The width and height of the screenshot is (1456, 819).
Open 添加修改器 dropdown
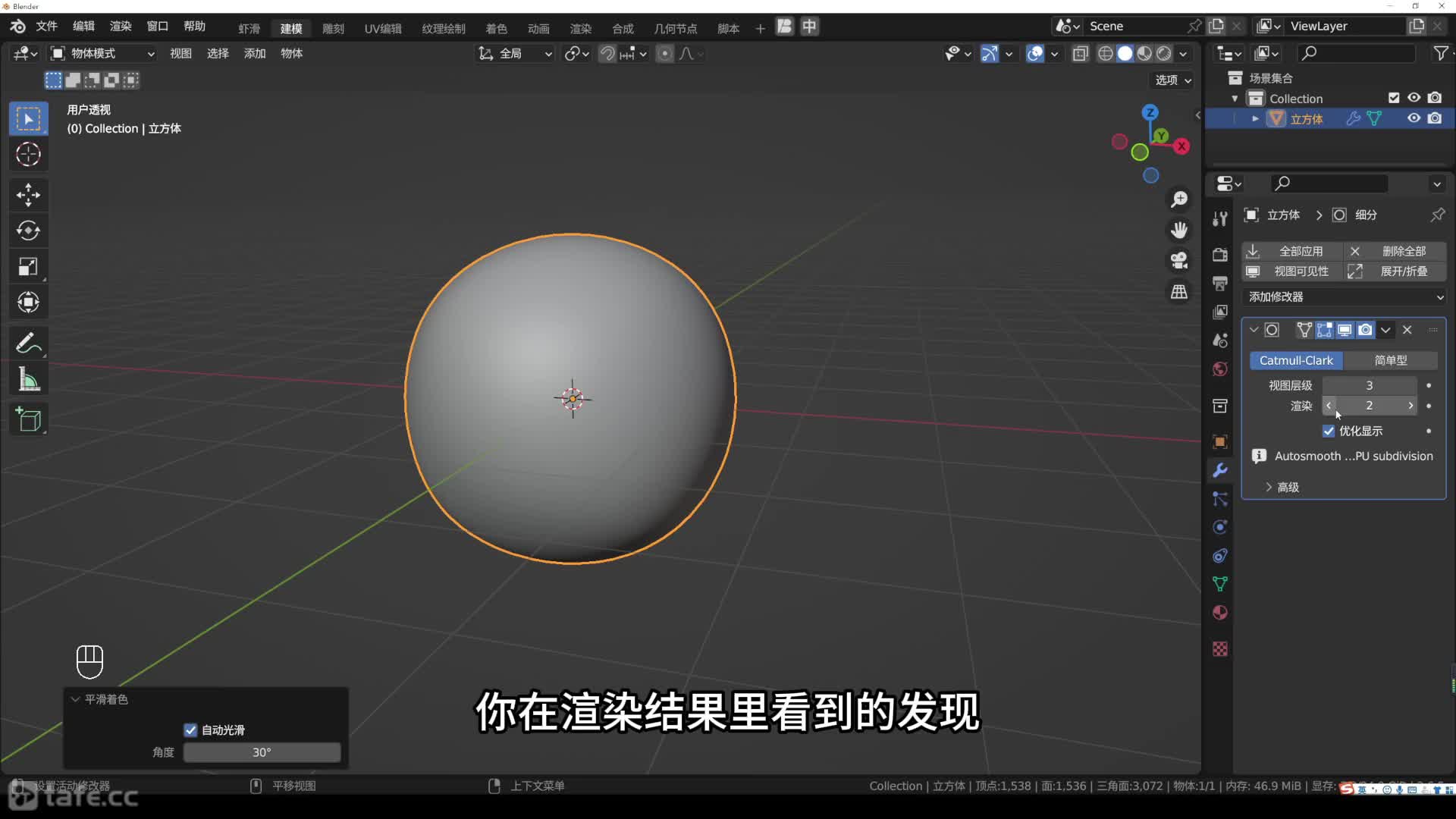1344,297
